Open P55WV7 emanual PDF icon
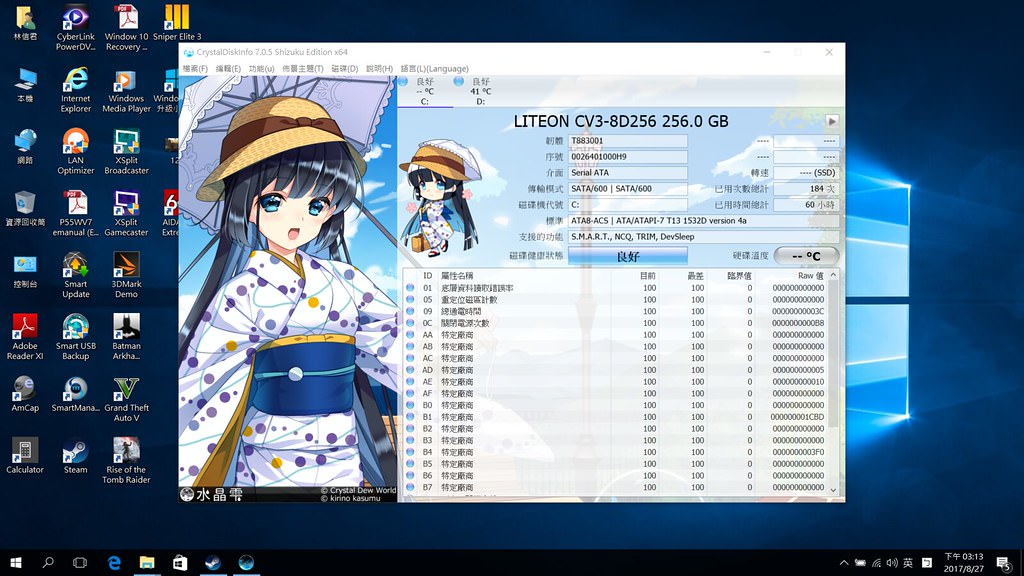The width and height of the screenshot is (1024, 576). [76, 214]
